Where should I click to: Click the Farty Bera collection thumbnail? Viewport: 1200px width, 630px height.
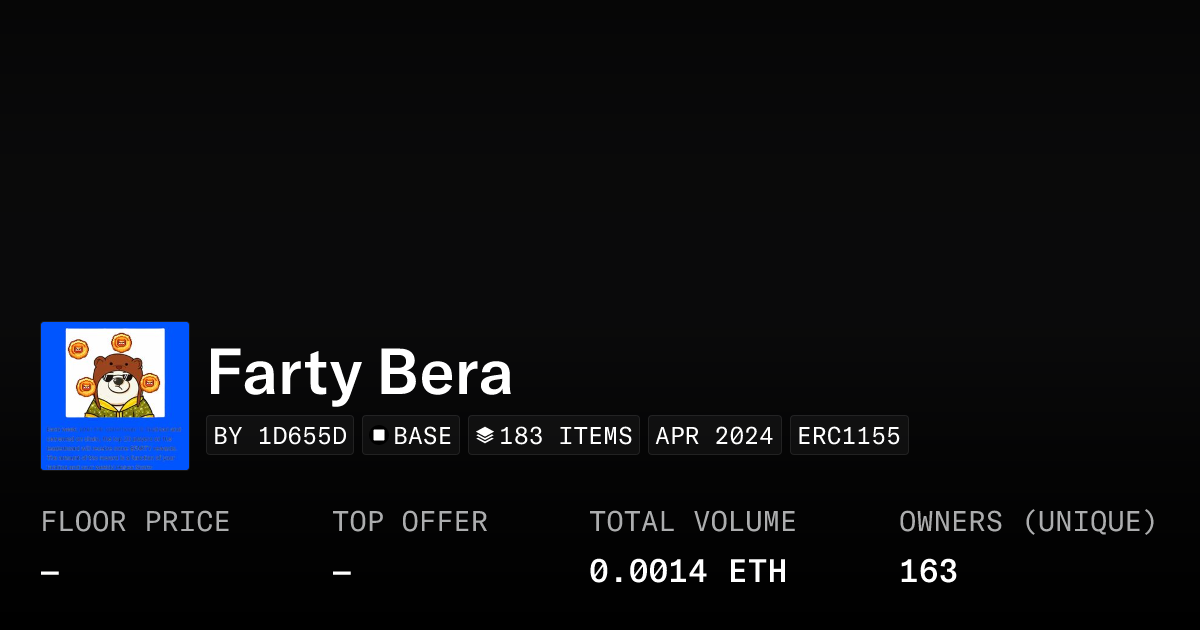coord(115,396)
